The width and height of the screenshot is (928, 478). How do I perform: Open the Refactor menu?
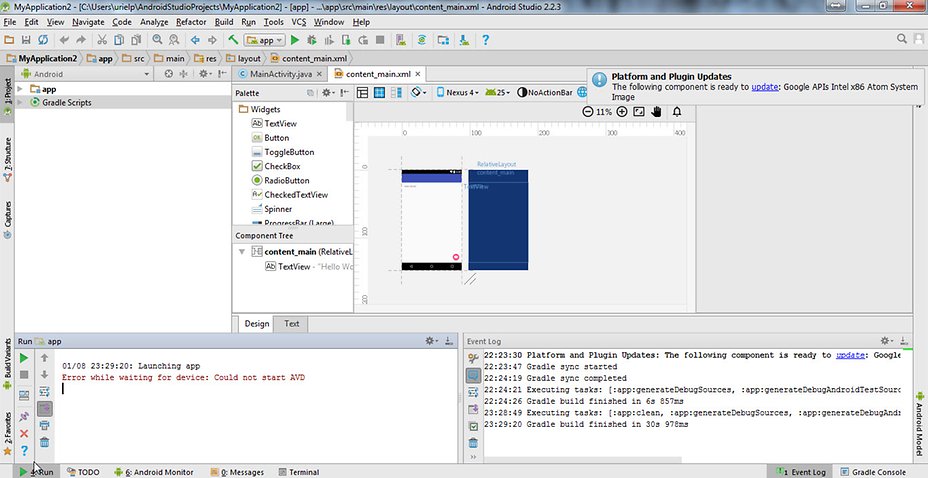(191, 22)
